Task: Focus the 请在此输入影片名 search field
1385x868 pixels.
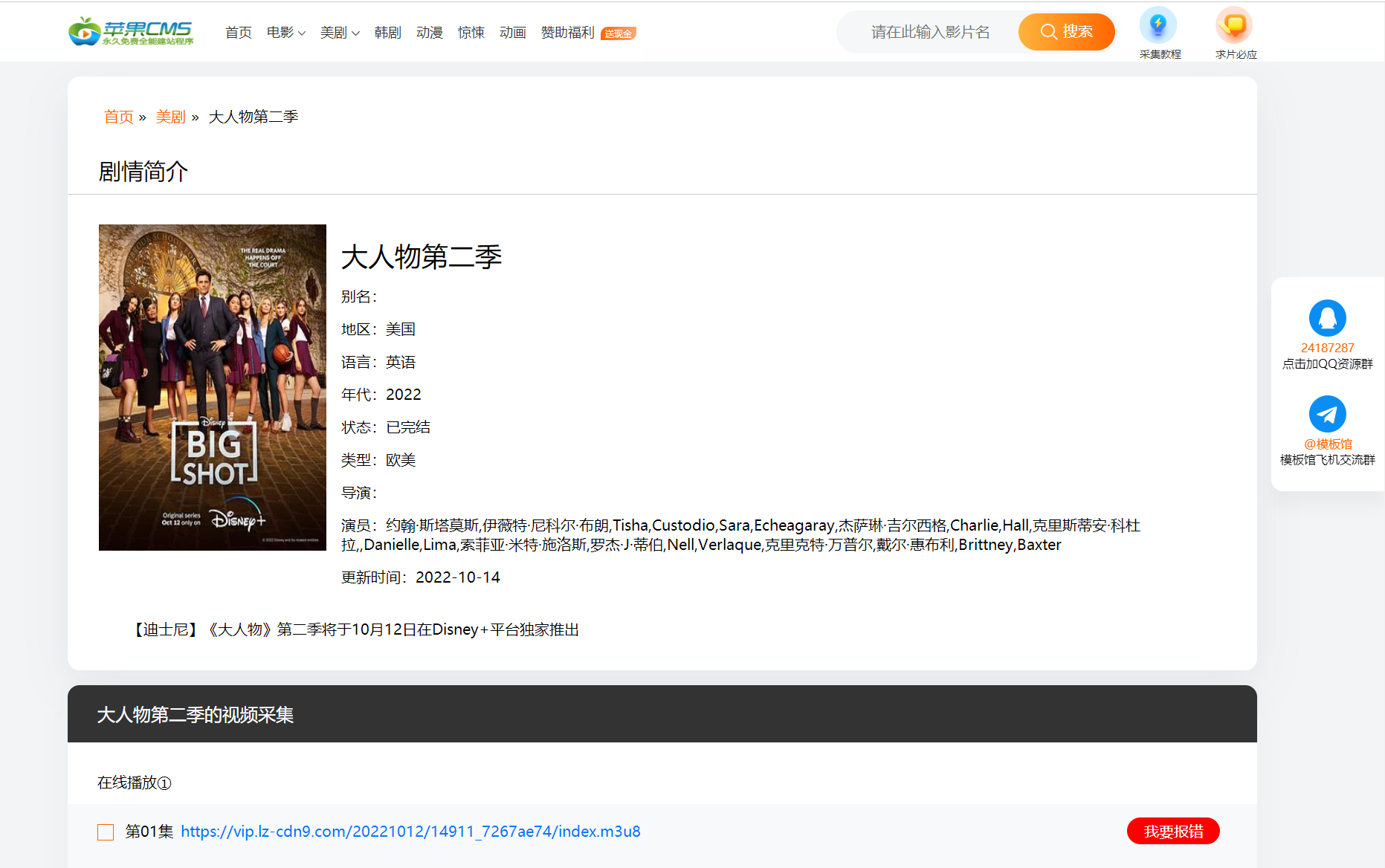Action: pyautogui.click(x=930, y=32)
